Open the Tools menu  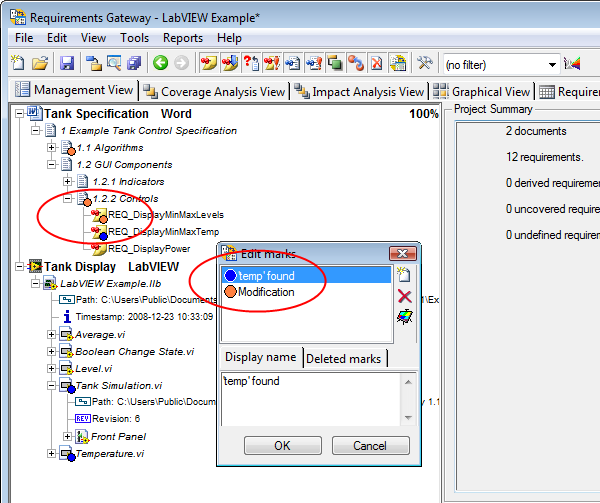(x=134, y=38)
